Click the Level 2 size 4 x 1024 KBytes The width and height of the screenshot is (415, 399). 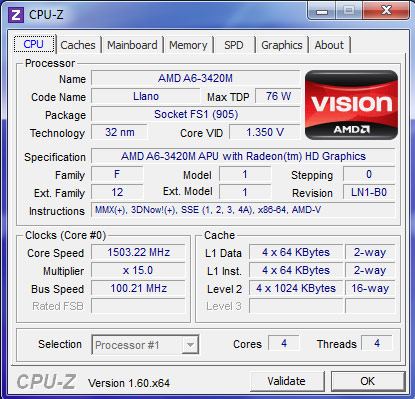coord(296,288)
